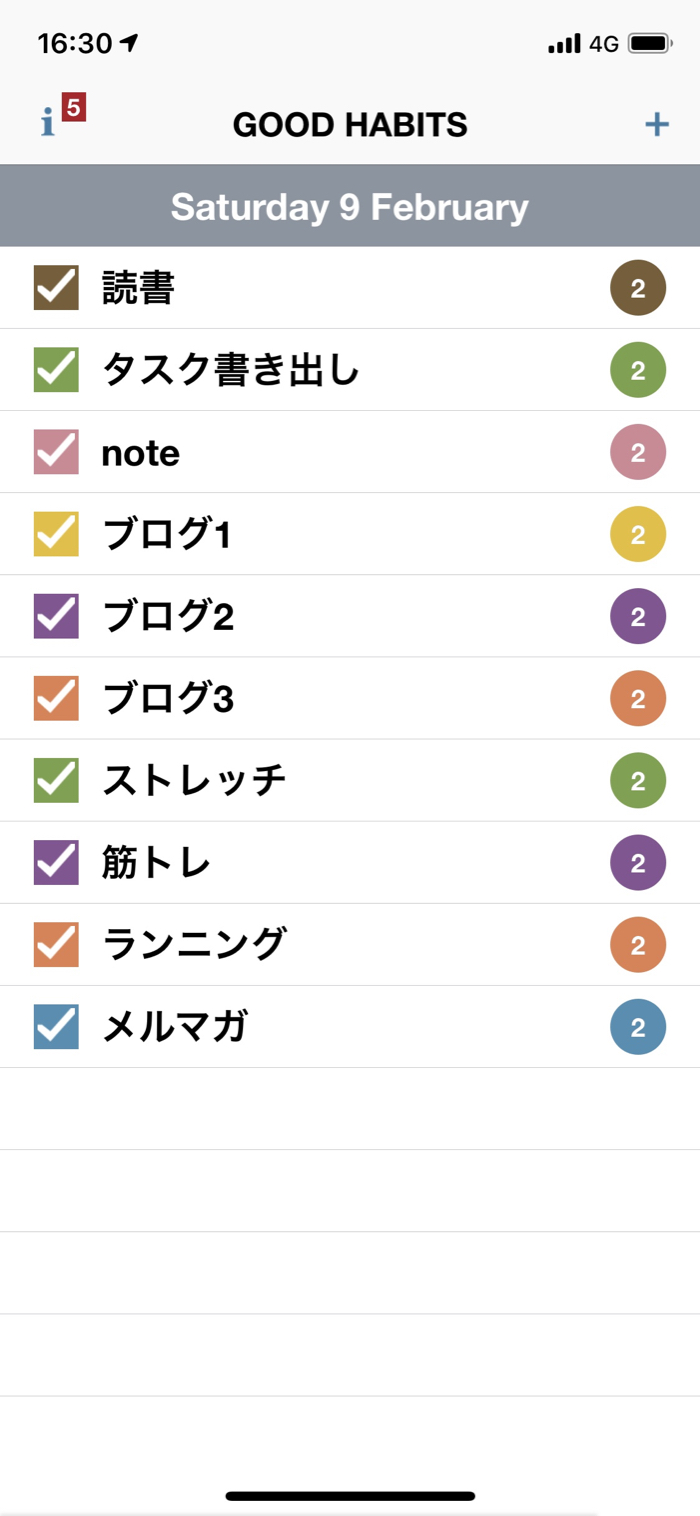Tap the blue streak badge for メルマガ
This screenshot has height=1516, width=700.
pos(638,1026)
